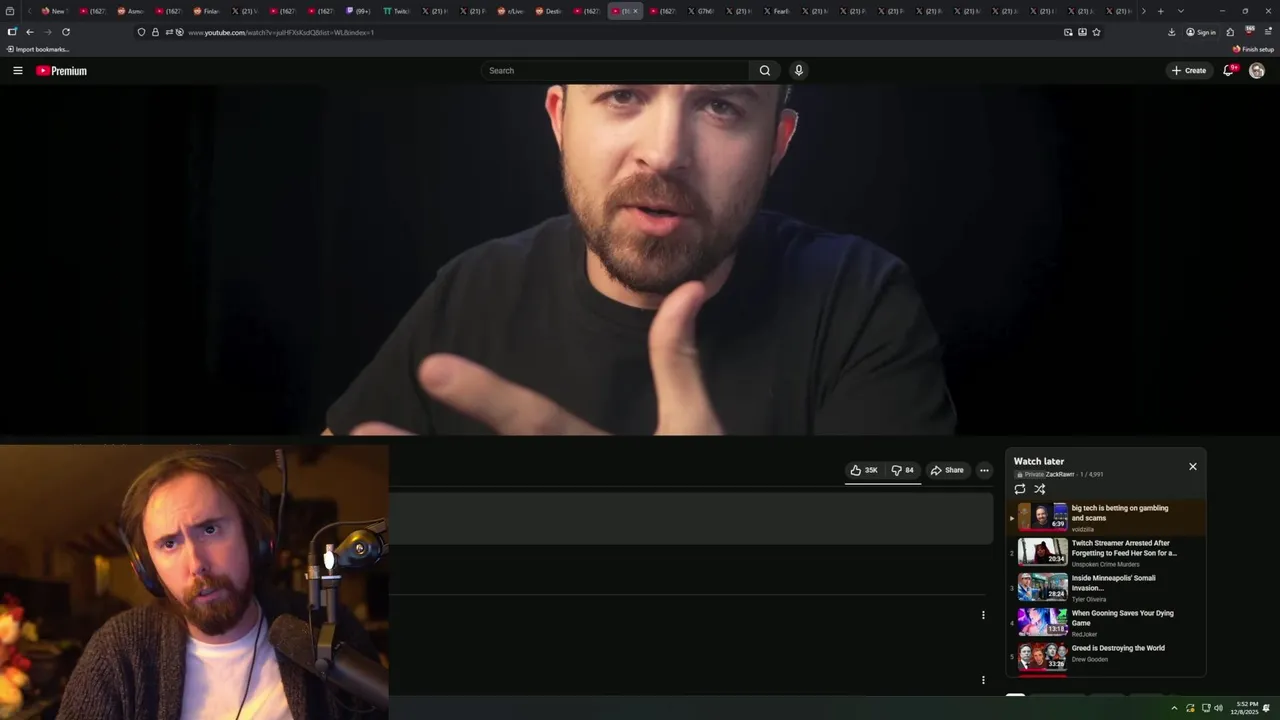Switch to the (99+) Twitch tab
Viewport: 1280px width, 720px height.
[x=358, y=11]
